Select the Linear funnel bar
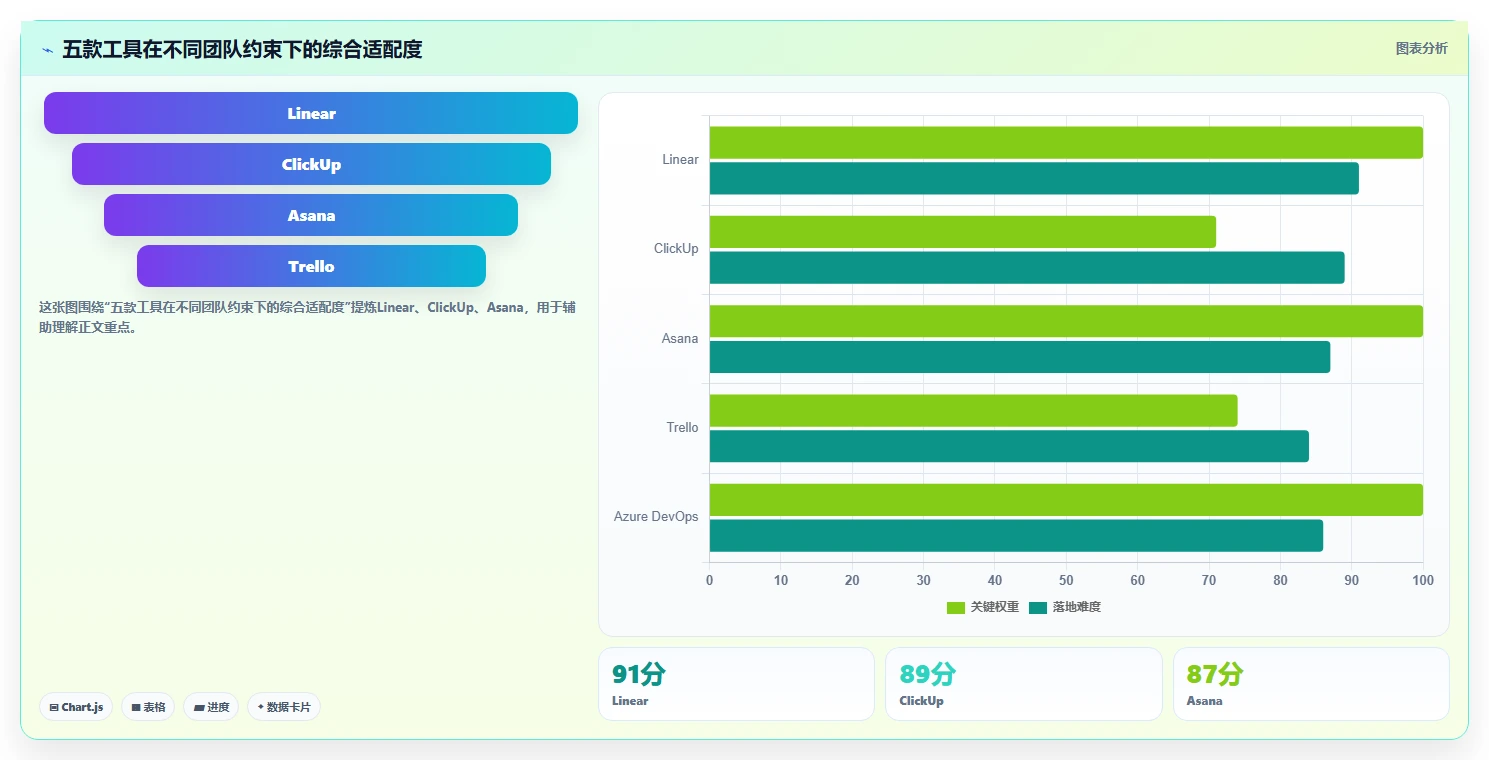This screenshot has height=760, width=1489. [x=311, y=113]
